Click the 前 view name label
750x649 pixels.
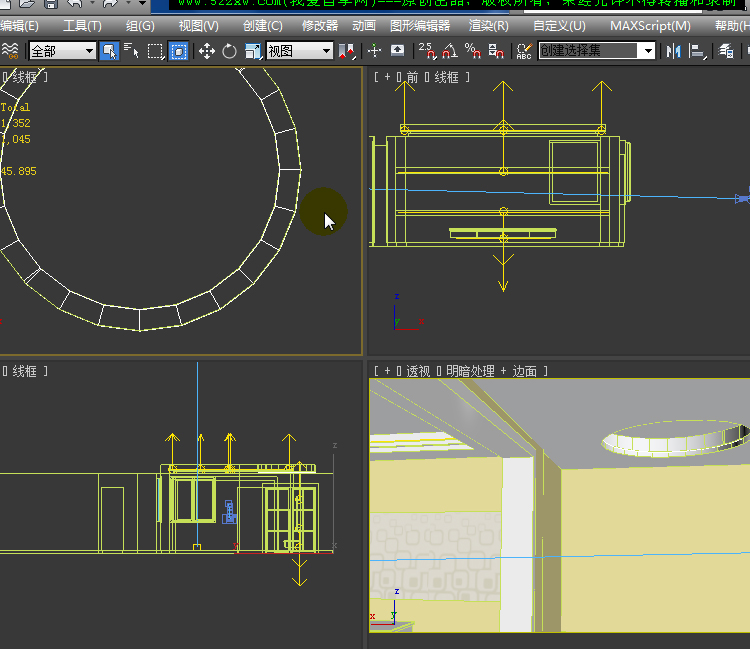pyautogui.click(x=412, y=77)
